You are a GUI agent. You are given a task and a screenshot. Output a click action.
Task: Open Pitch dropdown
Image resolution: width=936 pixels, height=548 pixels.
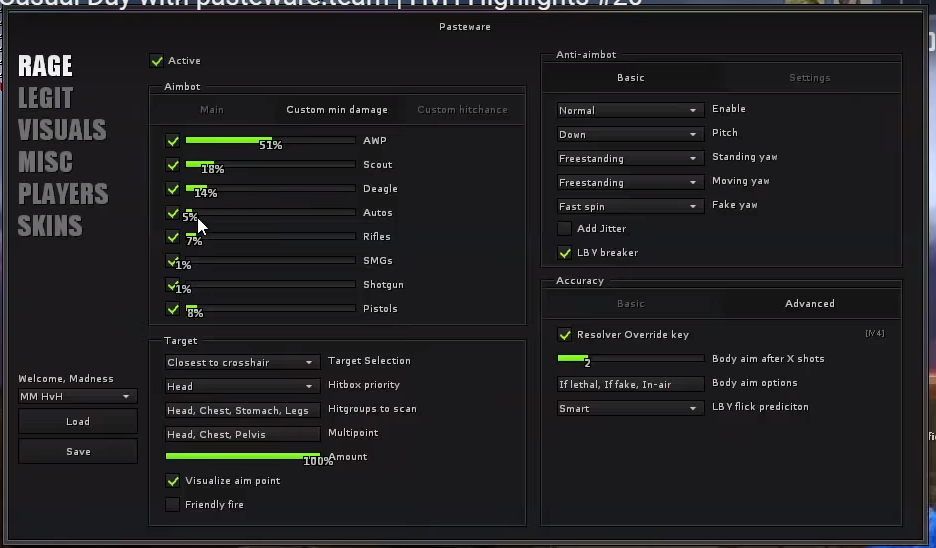pyautogui.click(x=630, y=134)
